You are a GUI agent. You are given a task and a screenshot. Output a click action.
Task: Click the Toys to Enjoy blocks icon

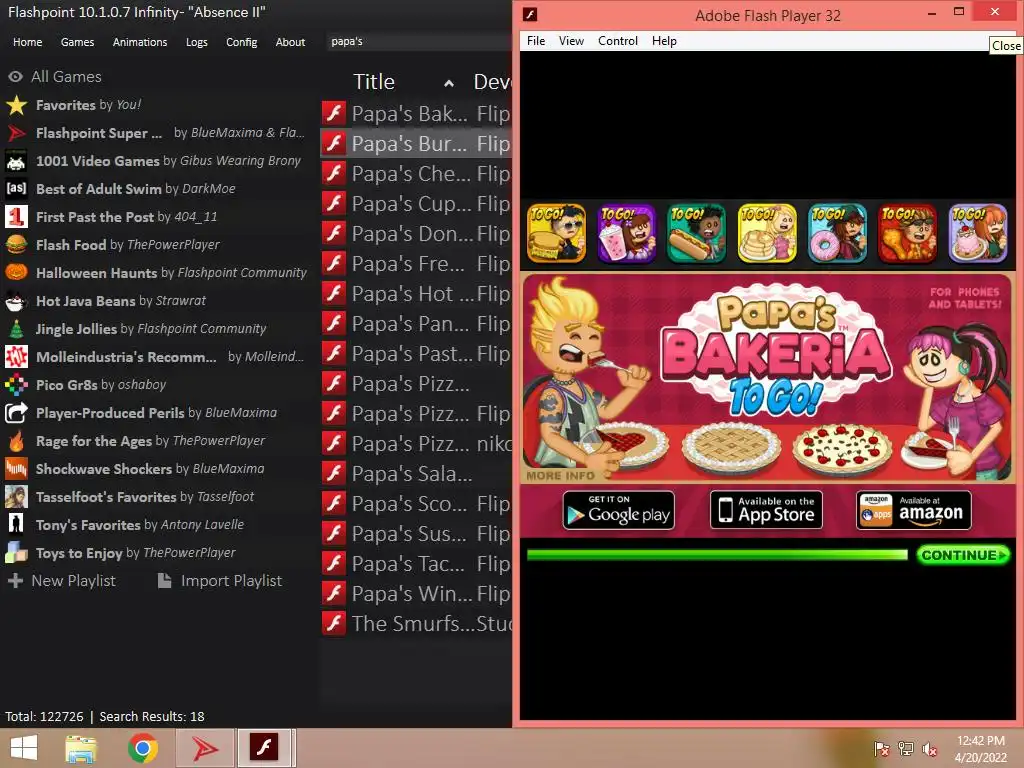[16, 553]
